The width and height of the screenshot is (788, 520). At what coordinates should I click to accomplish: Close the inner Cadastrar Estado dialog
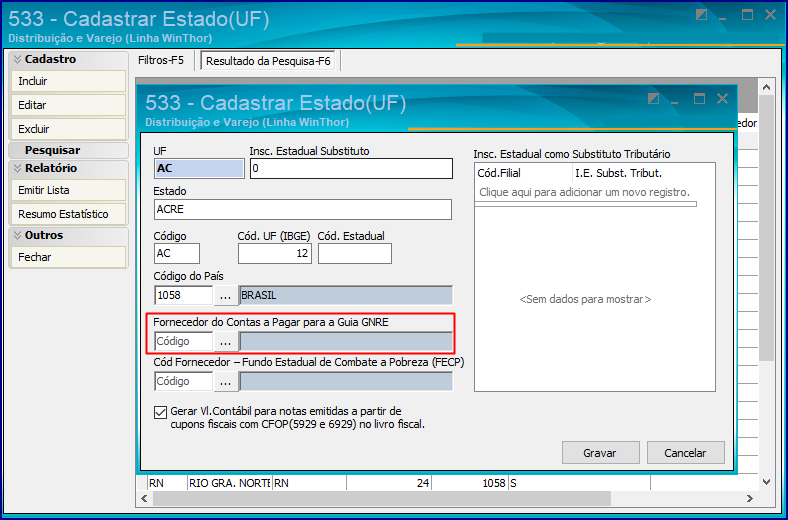722,99
